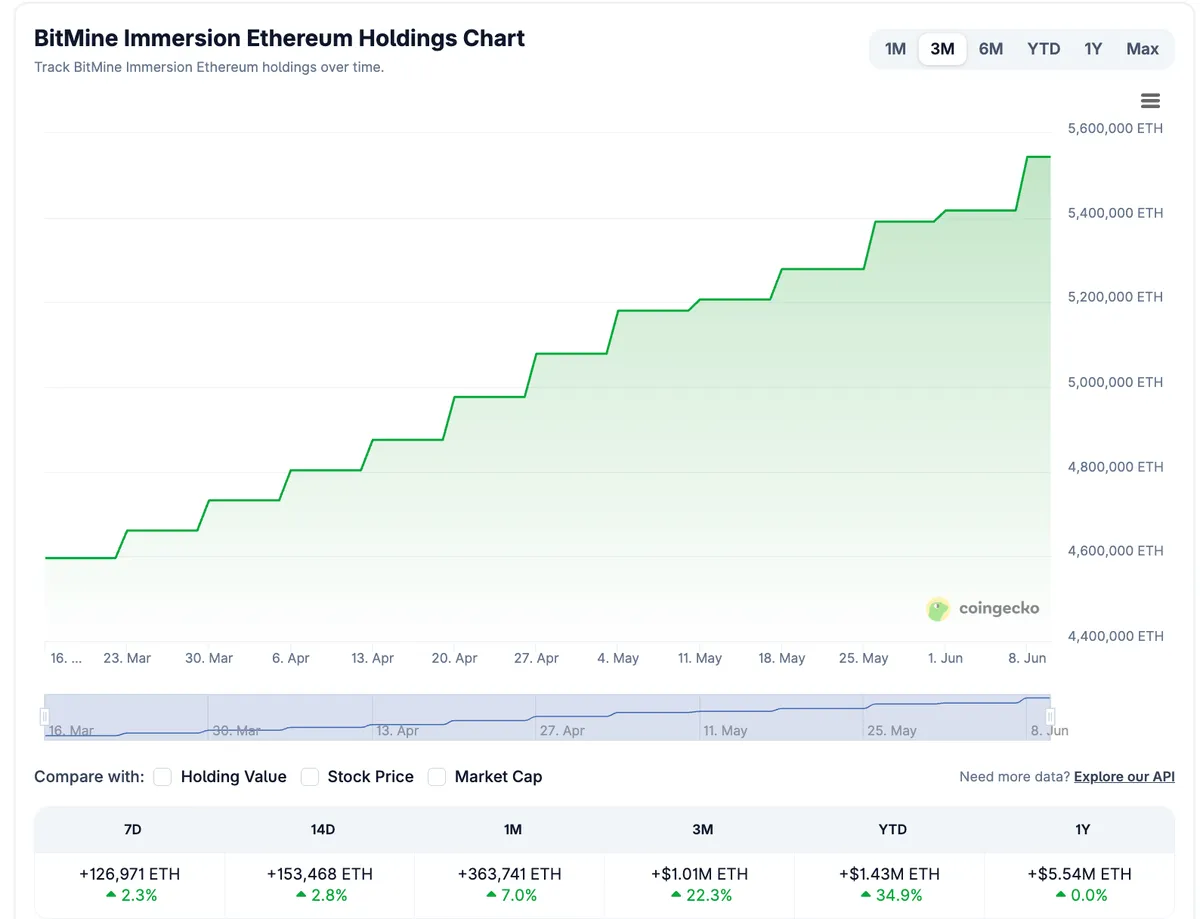Click the +$1.43M ETH value

point(890,874)
